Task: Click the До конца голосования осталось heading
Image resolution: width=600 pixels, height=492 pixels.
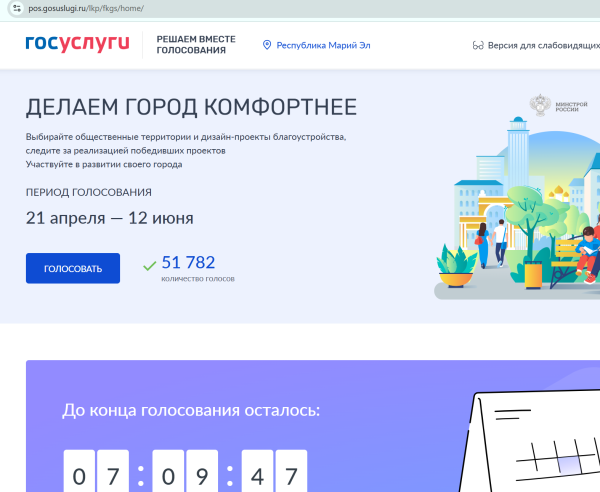Action: point(191,409)
